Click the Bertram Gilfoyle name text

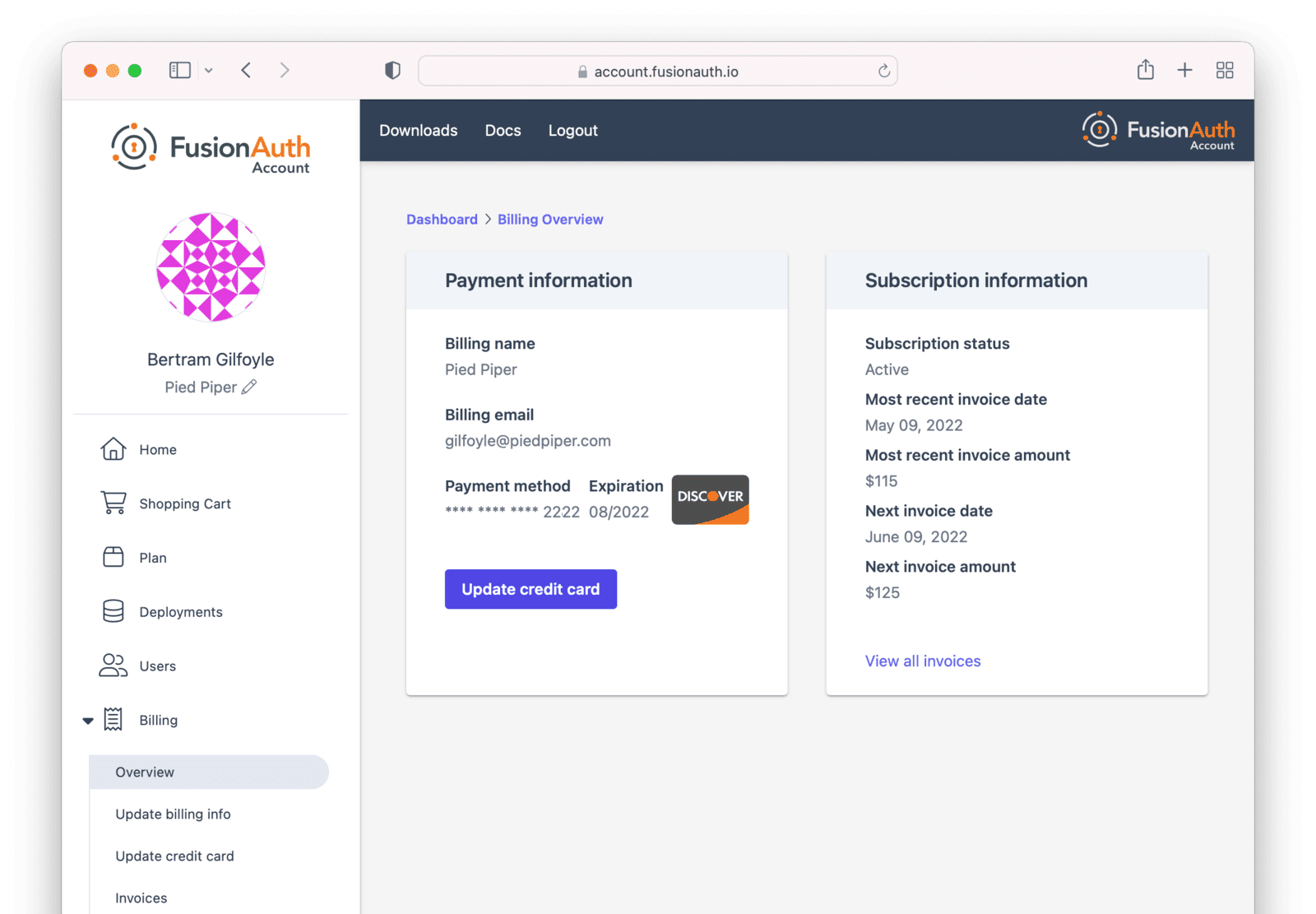click(211, 360)
